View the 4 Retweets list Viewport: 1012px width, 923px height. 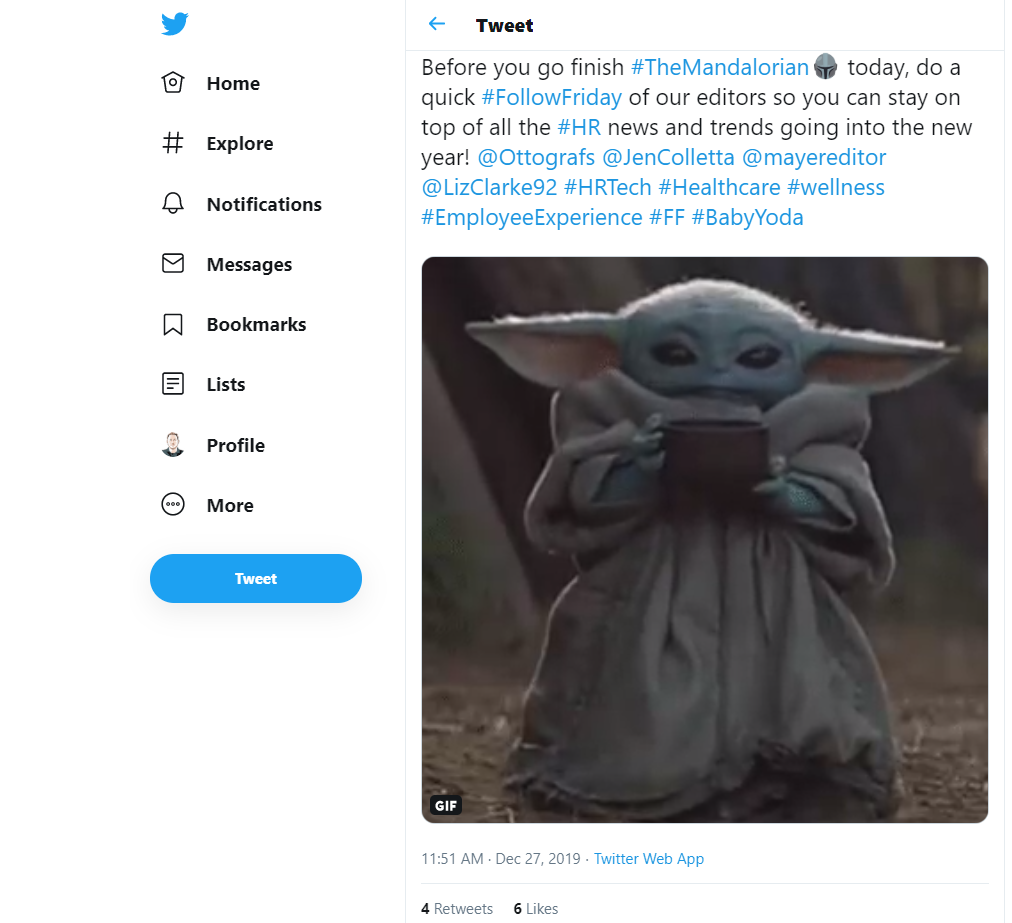[x=457, y=909]
